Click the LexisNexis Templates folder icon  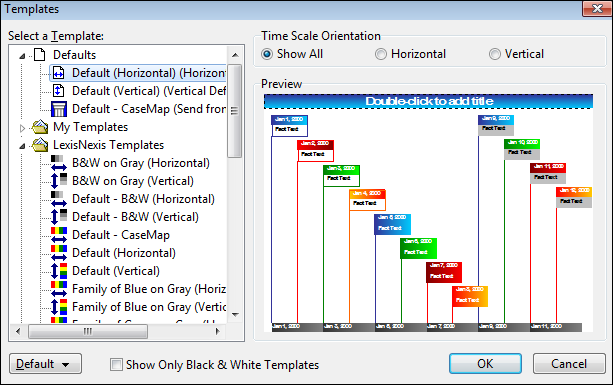point(40,145)
